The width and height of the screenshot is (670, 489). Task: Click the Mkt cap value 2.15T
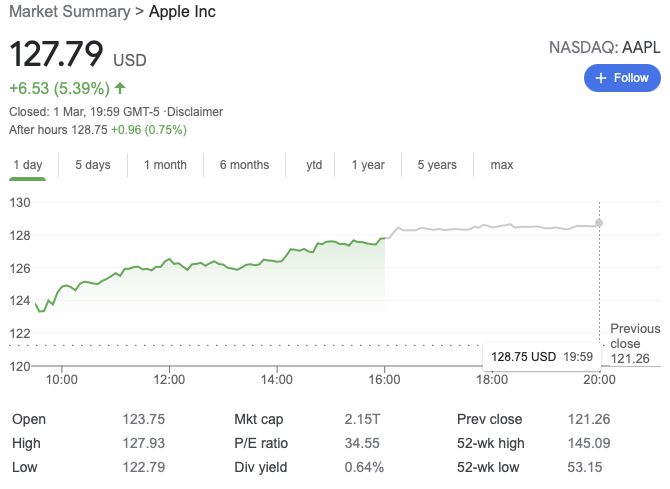pos(362,419)
